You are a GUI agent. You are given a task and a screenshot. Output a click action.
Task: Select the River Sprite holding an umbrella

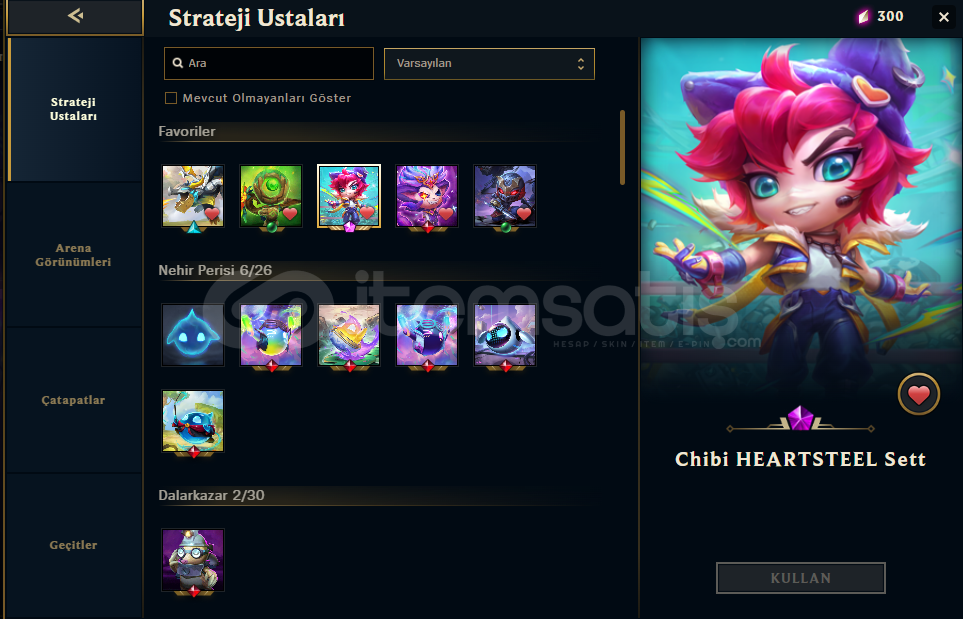(193, 421)
